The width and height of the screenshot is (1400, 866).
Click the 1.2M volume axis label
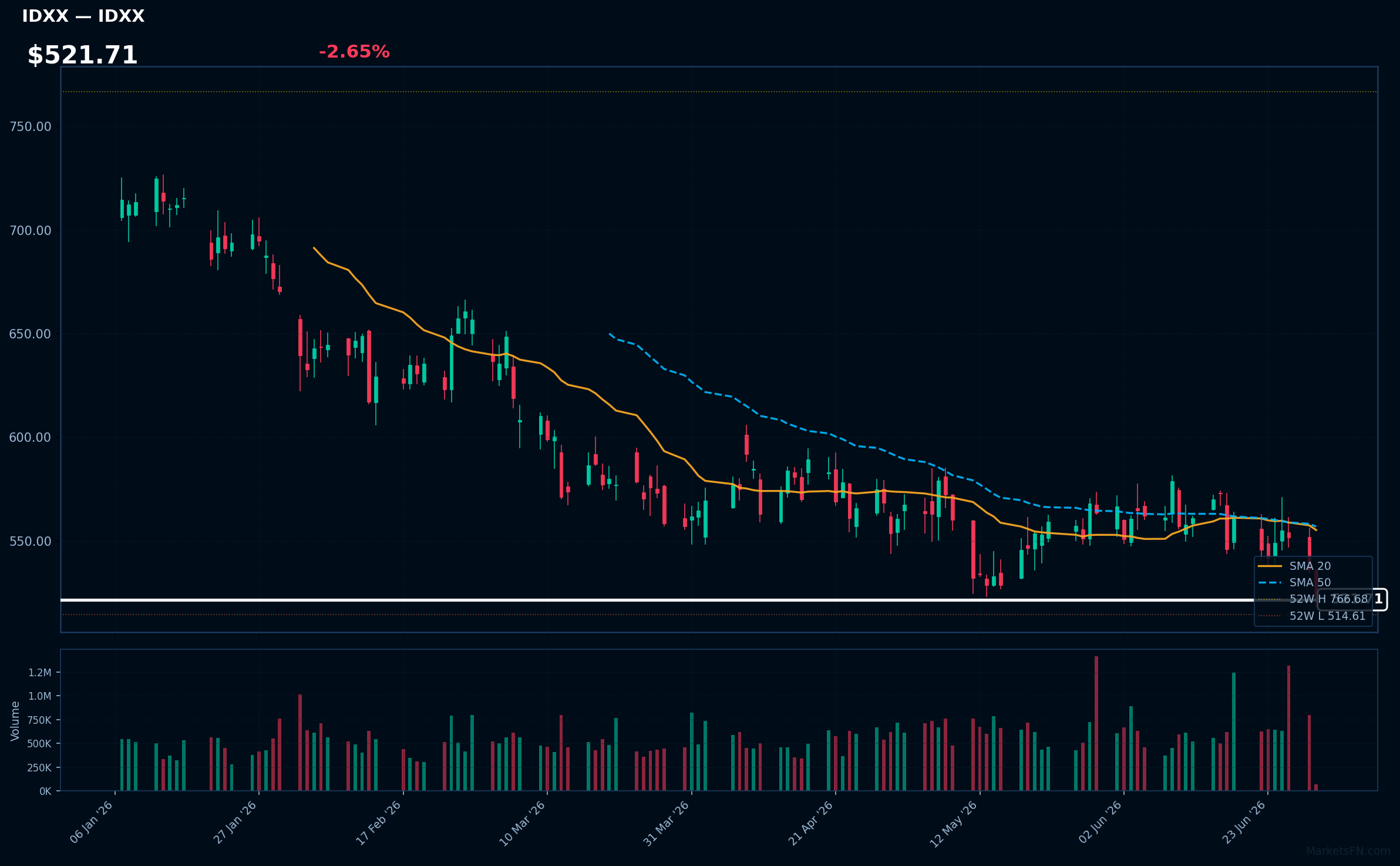pos(40,673)
